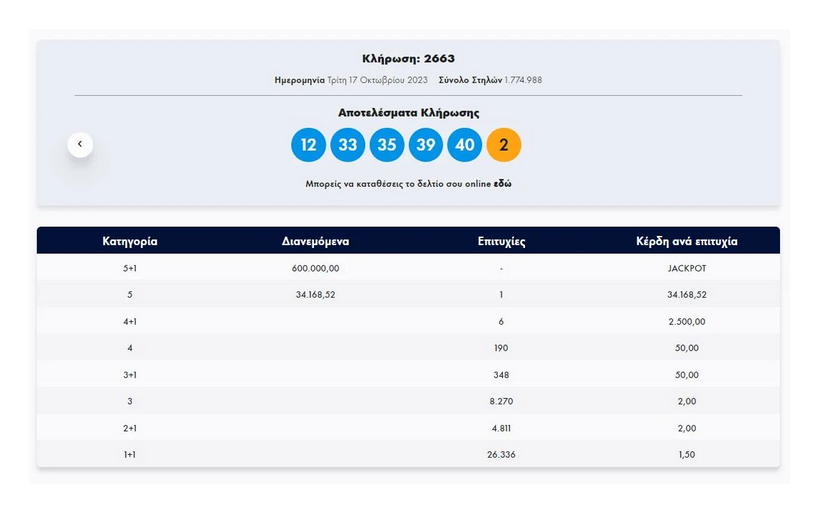Image resolution: width=821 pixels, height=515 pixels.
Task: Open the online ticket link 'εδώ'
Action: (x=502, y=184)
